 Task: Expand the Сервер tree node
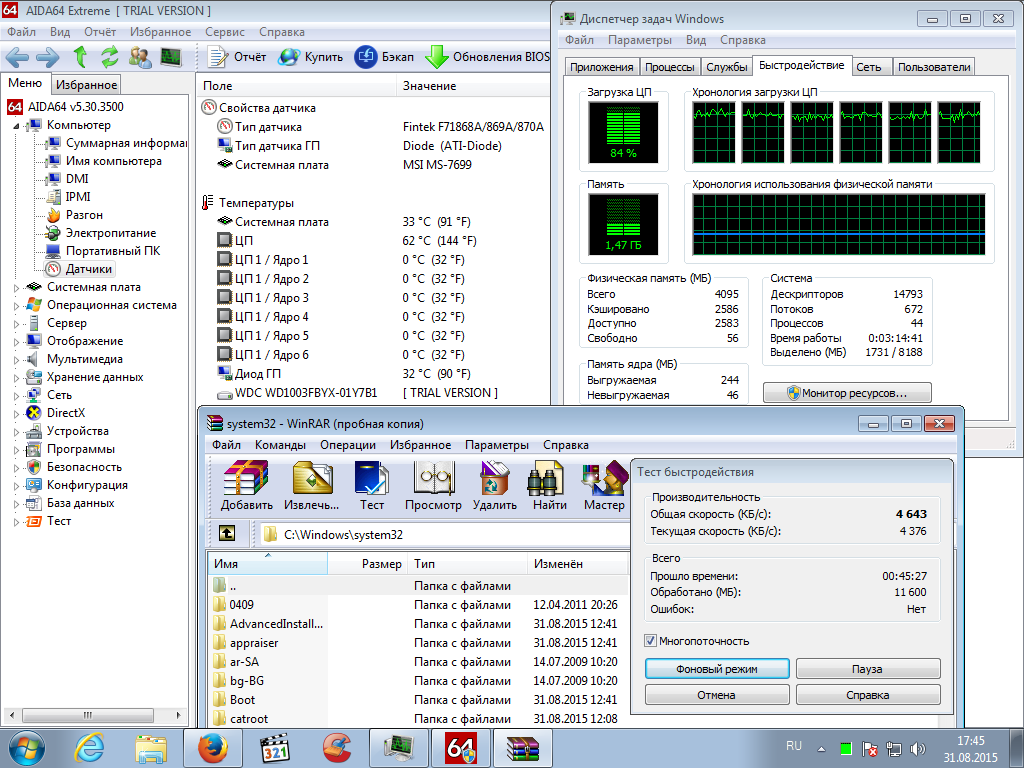17,323
